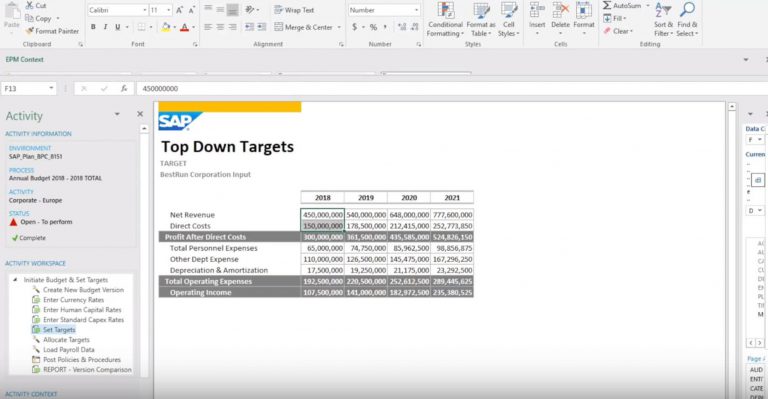
Task: Click Merge & Center
Action: 304,27
